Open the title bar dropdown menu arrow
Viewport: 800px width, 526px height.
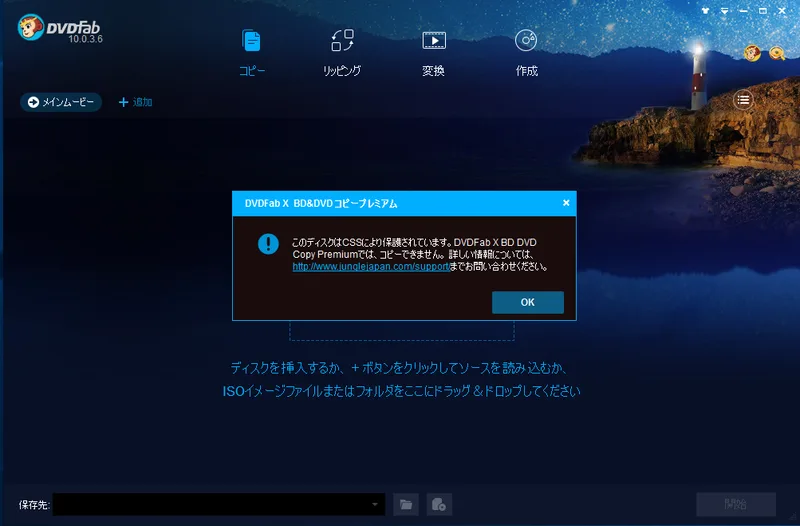pos(724,11)
